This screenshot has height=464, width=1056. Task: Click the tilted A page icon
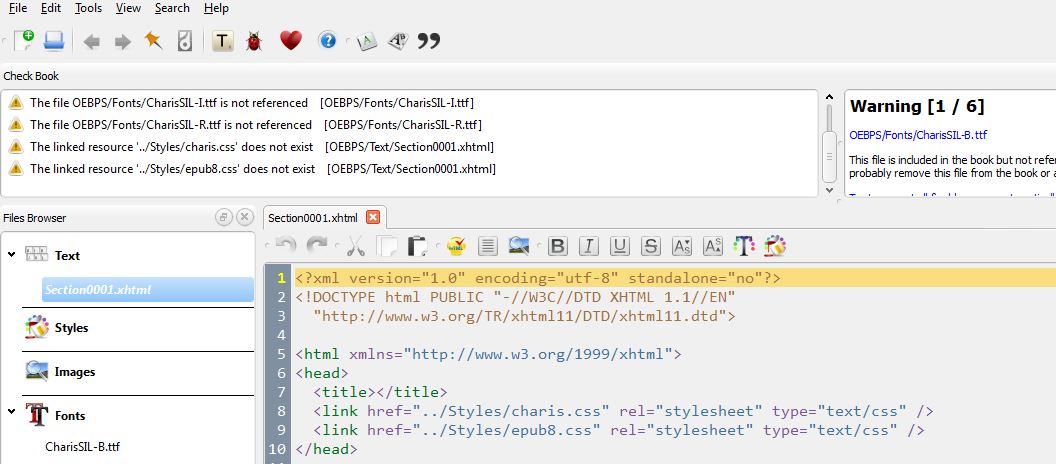pos(366,42)
